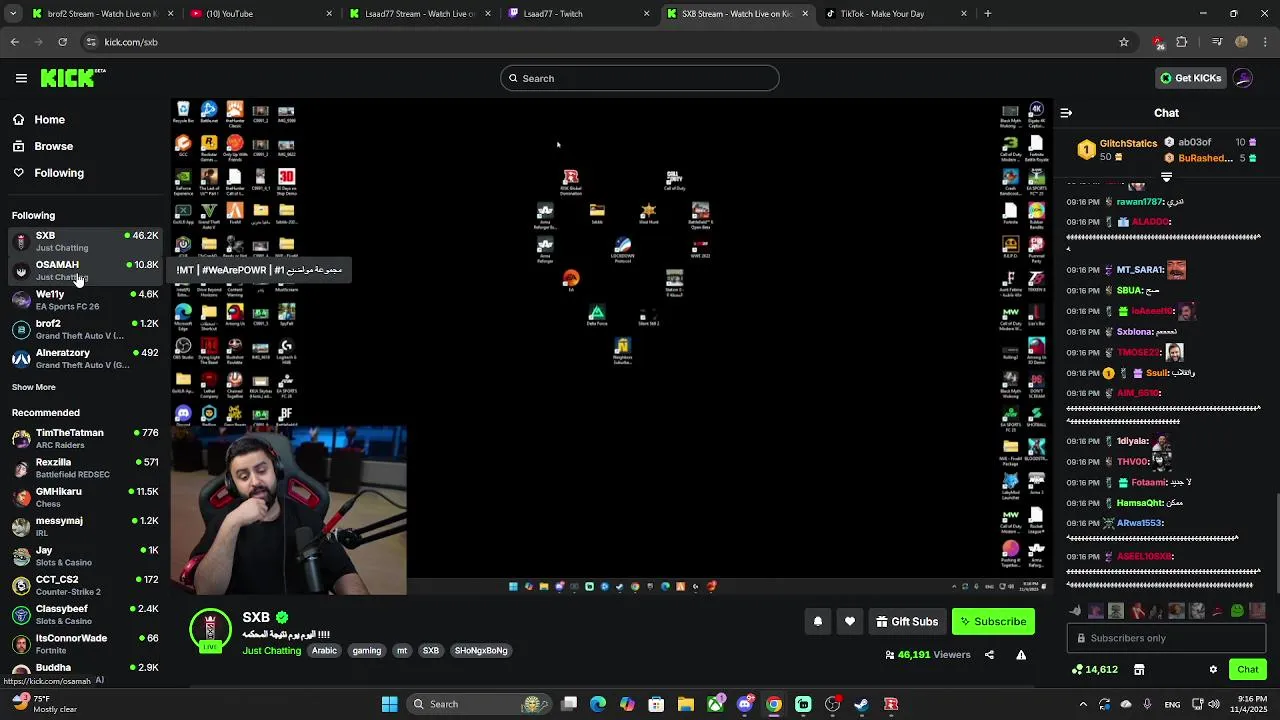
Task: Click the SXB live avatar
Action: 210,631
